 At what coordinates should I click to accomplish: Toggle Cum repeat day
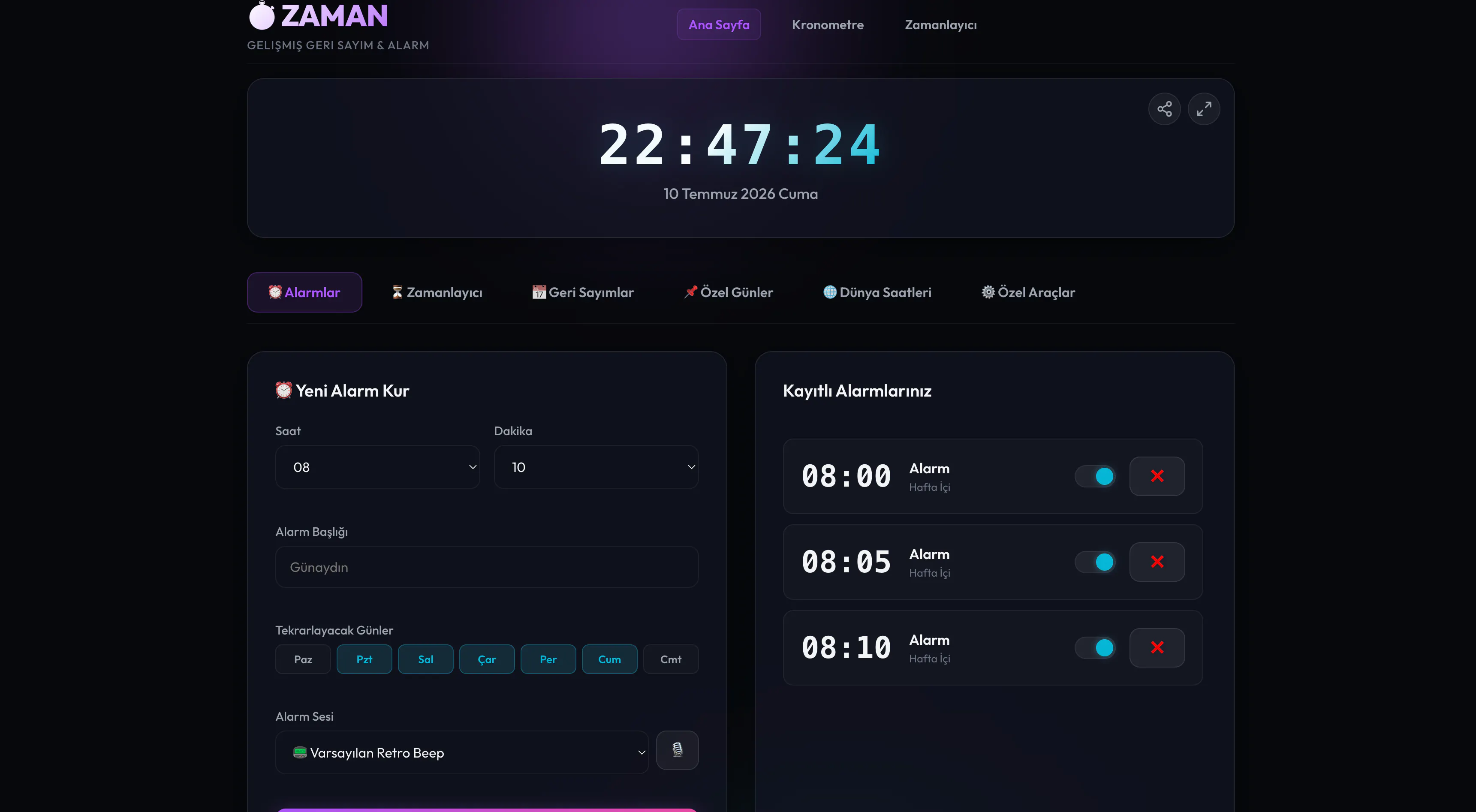coord(610,659)
